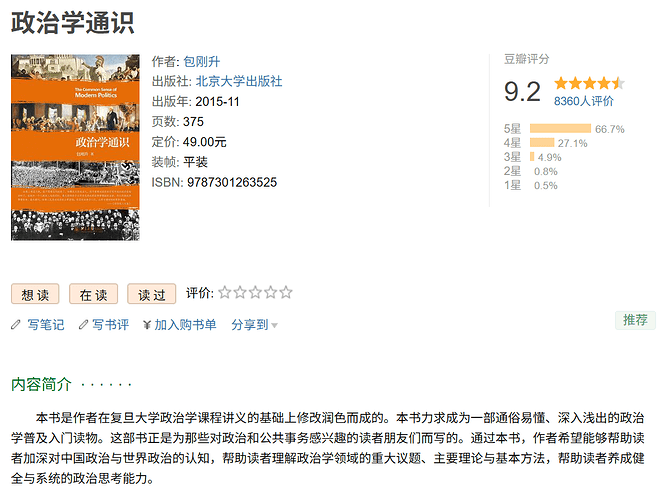Mark the book as 在读

click(94, 294)
